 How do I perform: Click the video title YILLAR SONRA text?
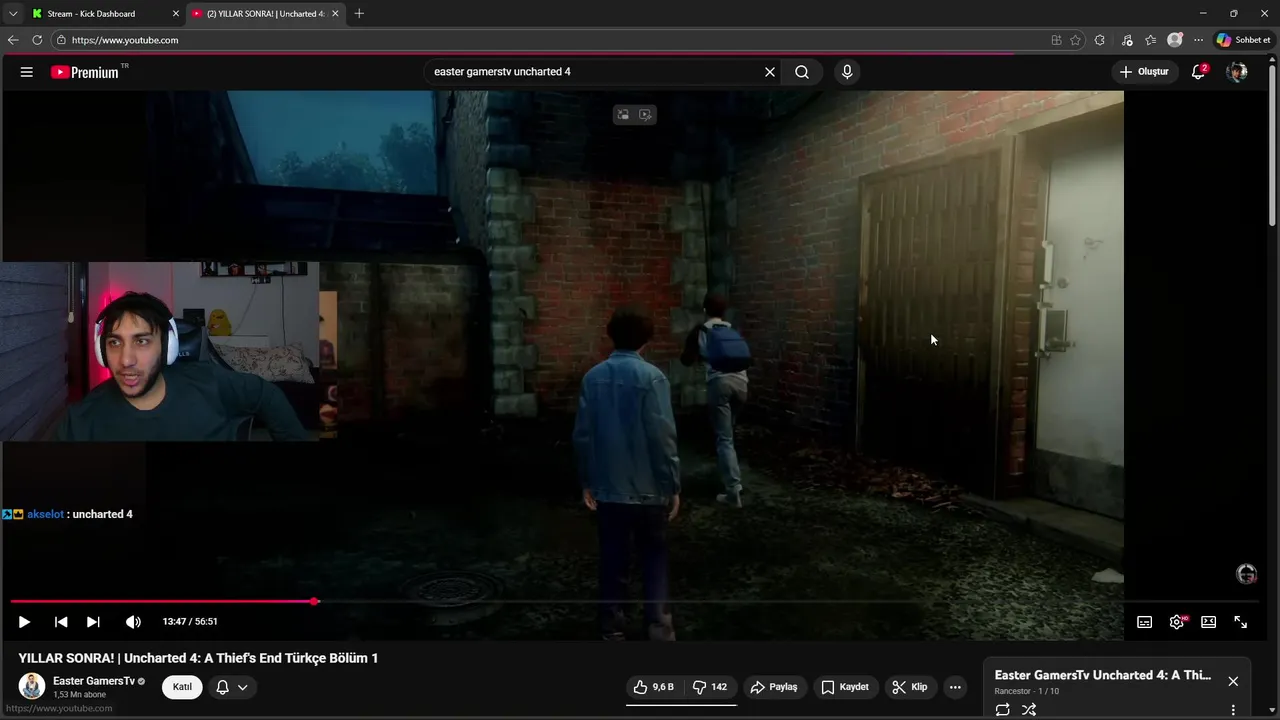click(x=198, y=658)
